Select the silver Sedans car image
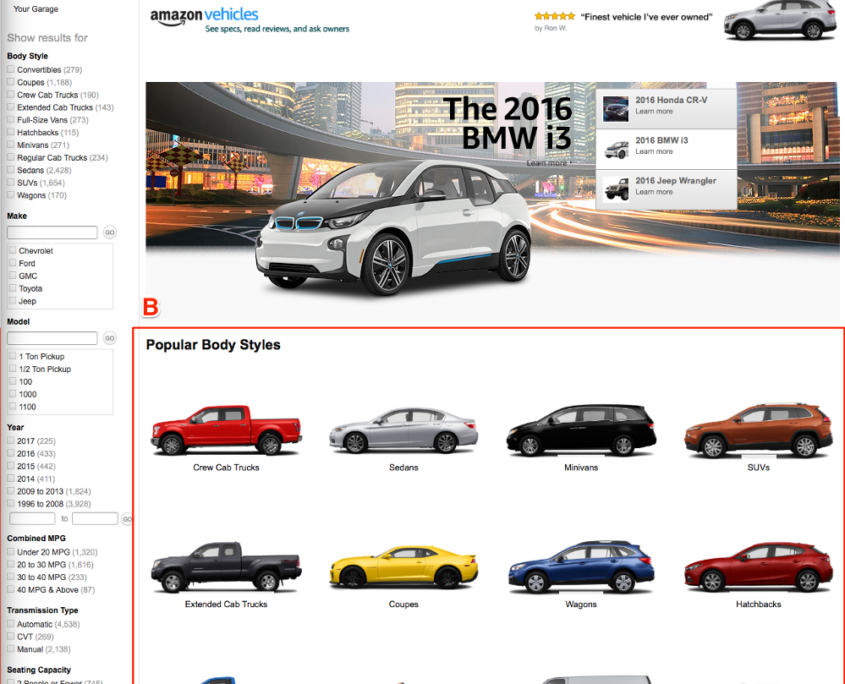Image resolution: width=845 pixels, height=684 pixels. pyautogui.click(x=404, y=430)
